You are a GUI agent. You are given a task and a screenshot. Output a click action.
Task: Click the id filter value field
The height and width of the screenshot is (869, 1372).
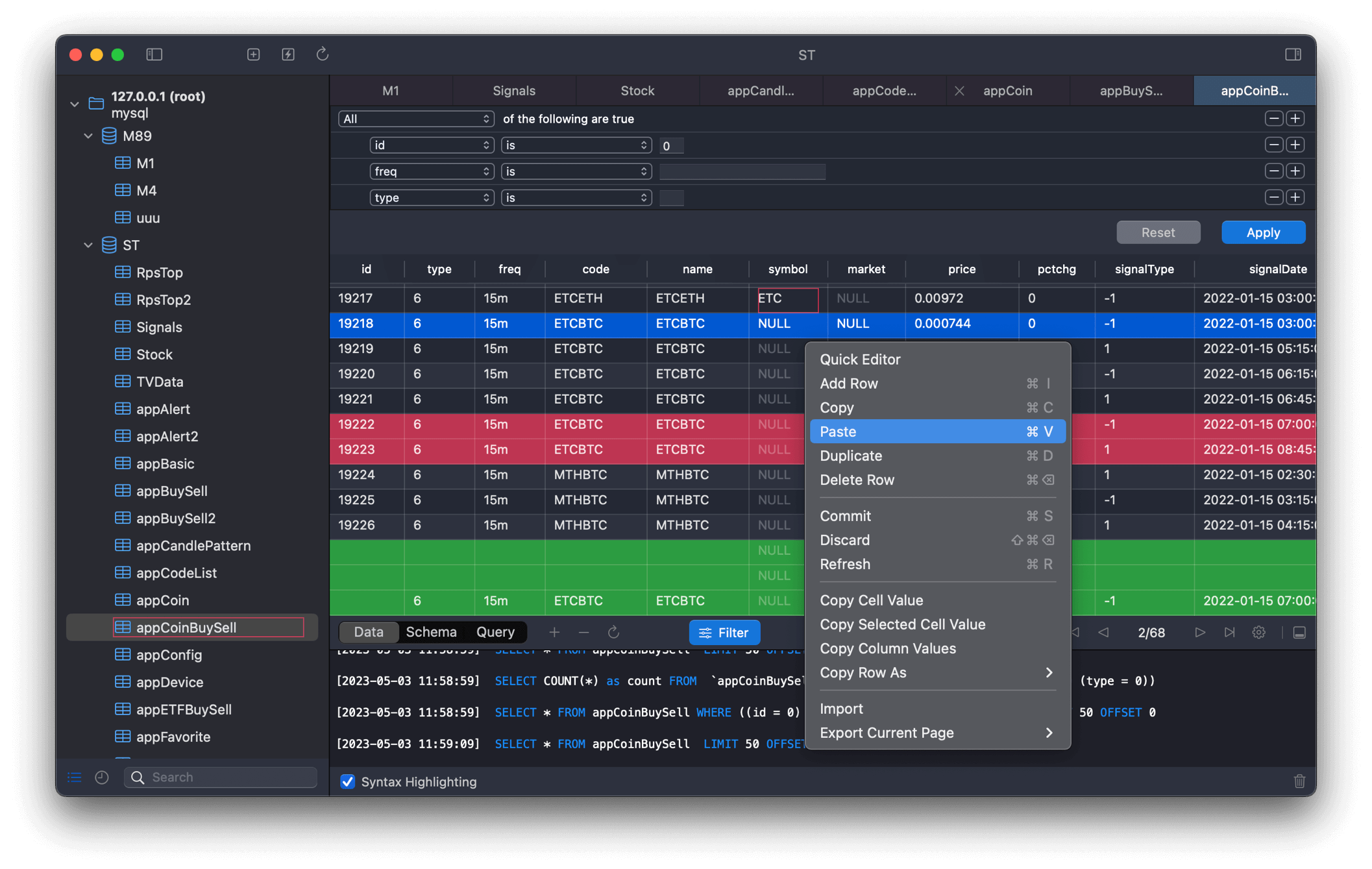coord(671,145)
